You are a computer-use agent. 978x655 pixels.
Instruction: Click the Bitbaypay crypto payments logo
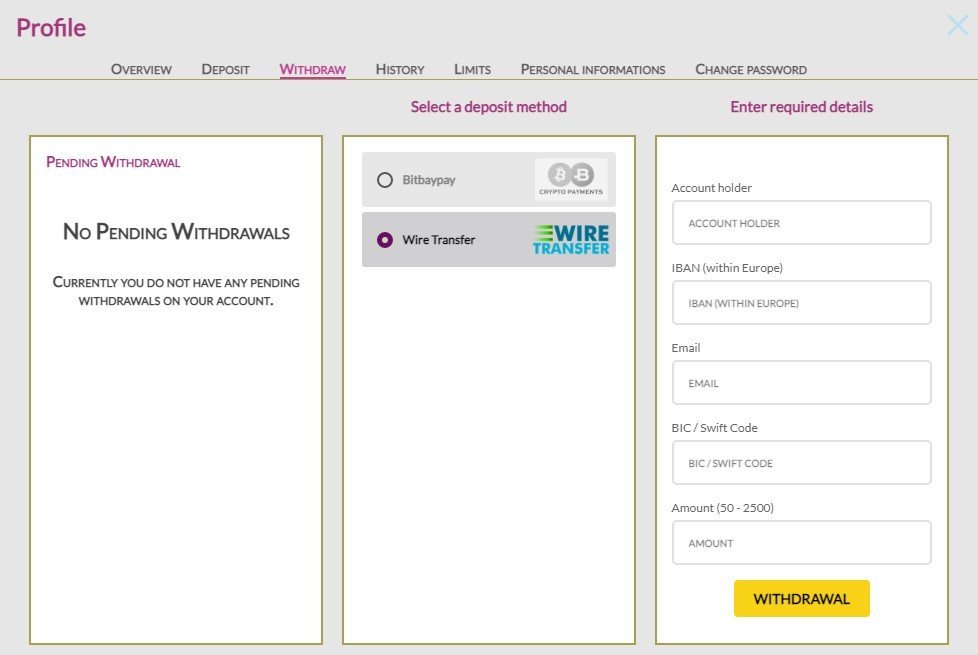(x=570, y=179)
